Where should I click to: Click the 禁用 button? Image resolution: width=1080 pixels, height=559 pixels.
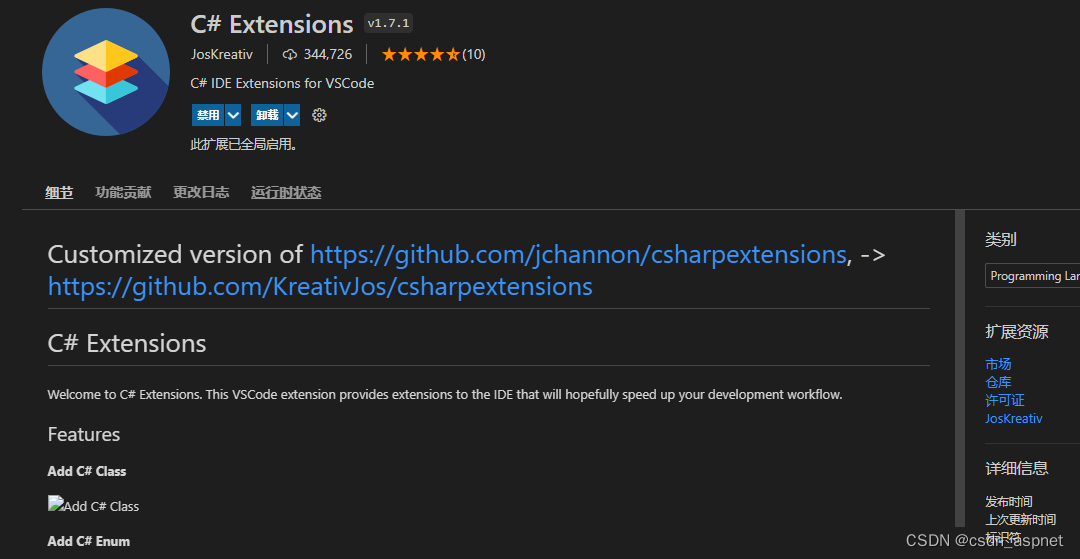pyautogui.click(x=208, y=115)
